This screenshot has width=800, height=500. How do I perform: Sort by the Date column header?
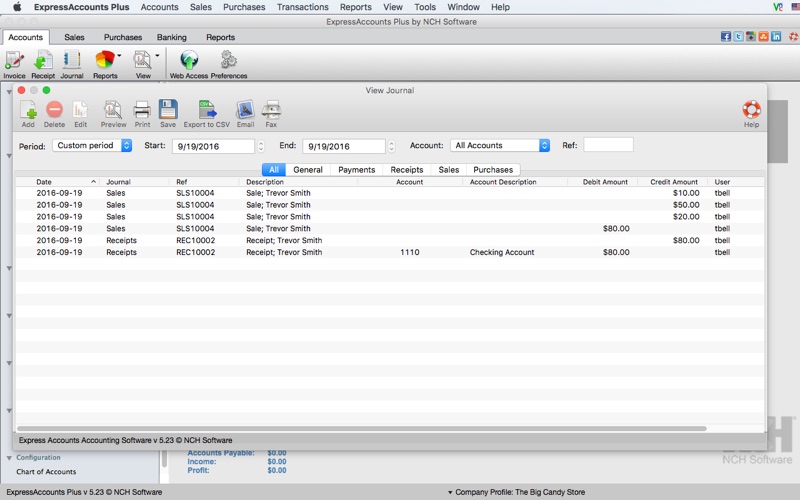pyautogui.click(x=57, y=182)
